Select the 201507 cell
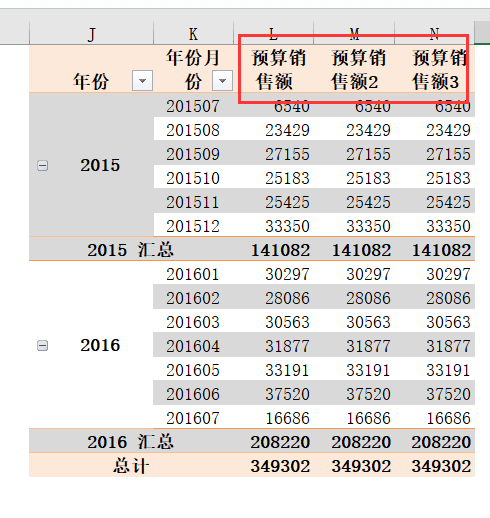The image size is (490, 518). pos(193,106)
